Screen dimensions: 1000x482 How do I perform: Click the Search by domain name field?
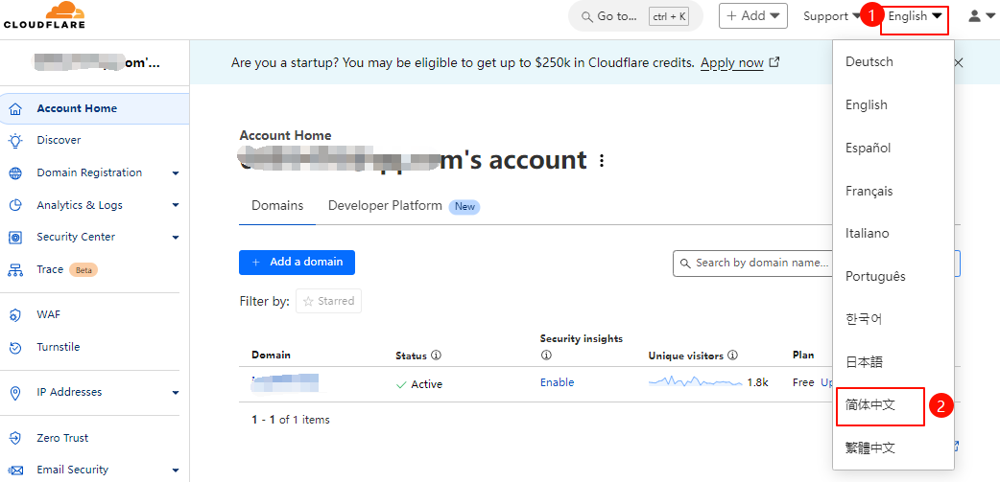click(x=760, y=263)
